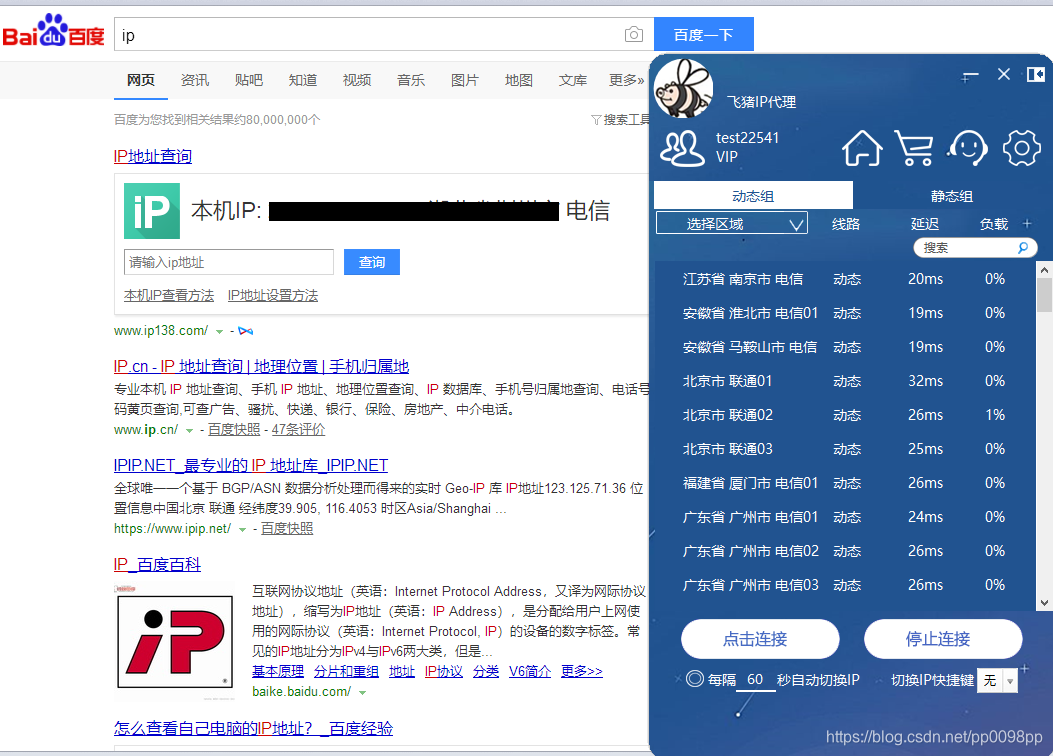
Task: Open the 47条评价 link
Action: pos(298,430)
